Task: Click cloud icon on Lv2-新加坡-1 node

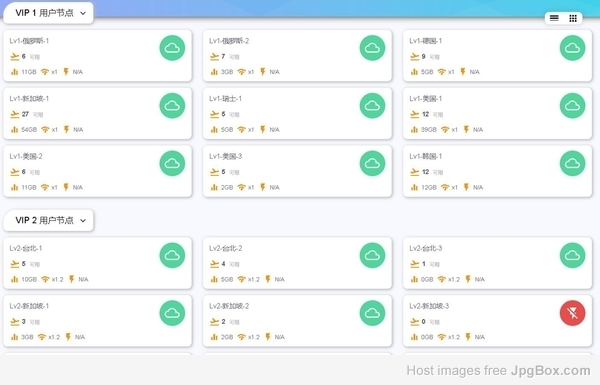Action: coord(172,313)
